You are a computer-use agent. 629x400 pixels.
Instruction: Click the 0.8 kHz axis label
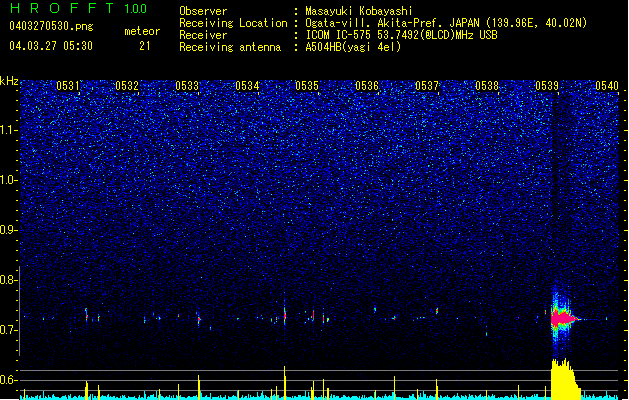[x=8, y=280]
